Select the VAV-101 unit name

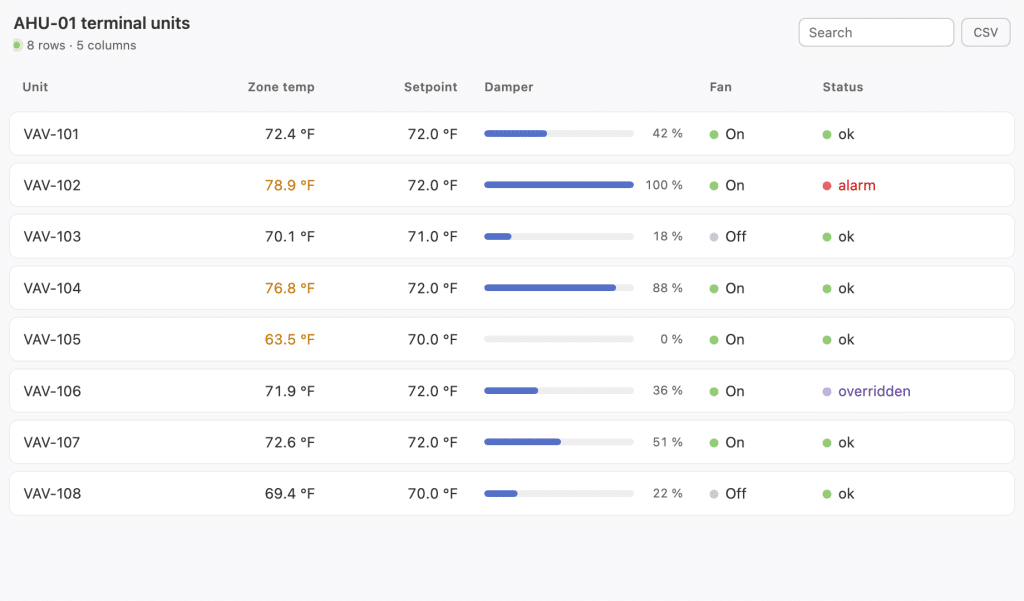click(52, 134)
